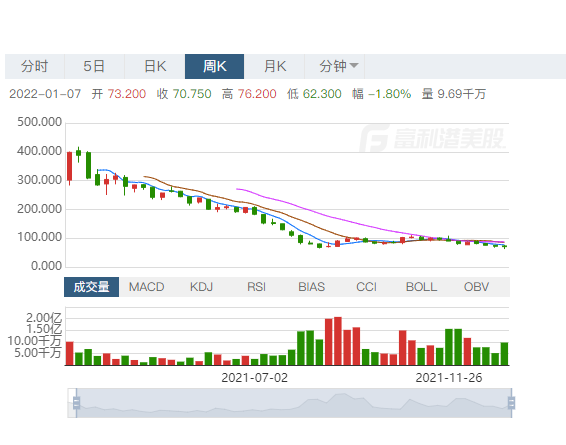Switch to the 分时 chart tab
This screenshot has width=566, height=445.
[x=35, y=66]
